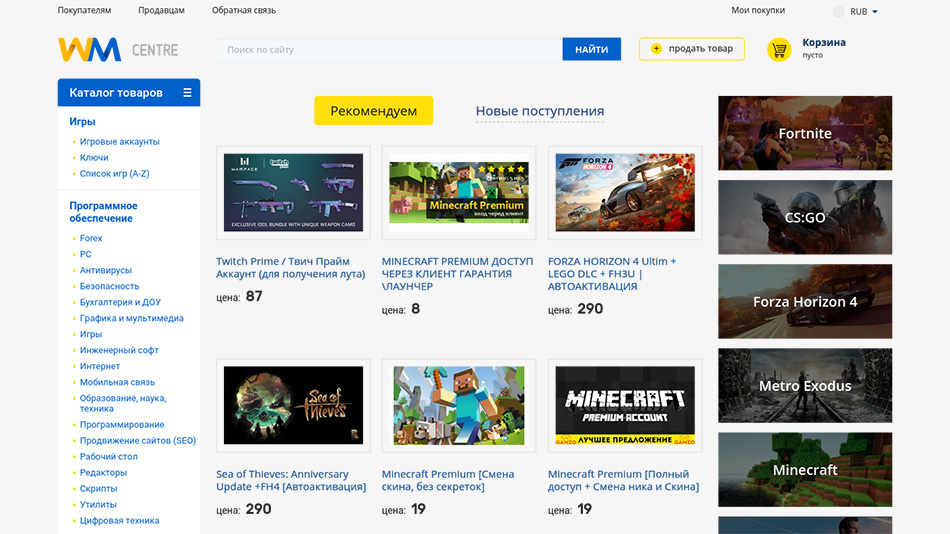
Task: Open Интернет category
Action: pyautogui.click(x=100, y=366)
